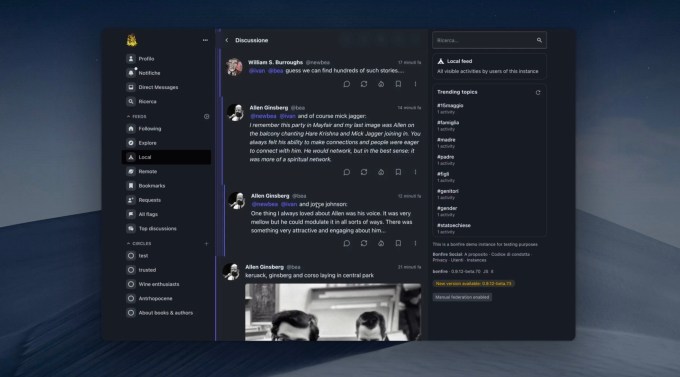The height and width of the screenshot is (377, 680).
Task: Click the Bonfire flame logo
Action: click(x=132, y=40)
